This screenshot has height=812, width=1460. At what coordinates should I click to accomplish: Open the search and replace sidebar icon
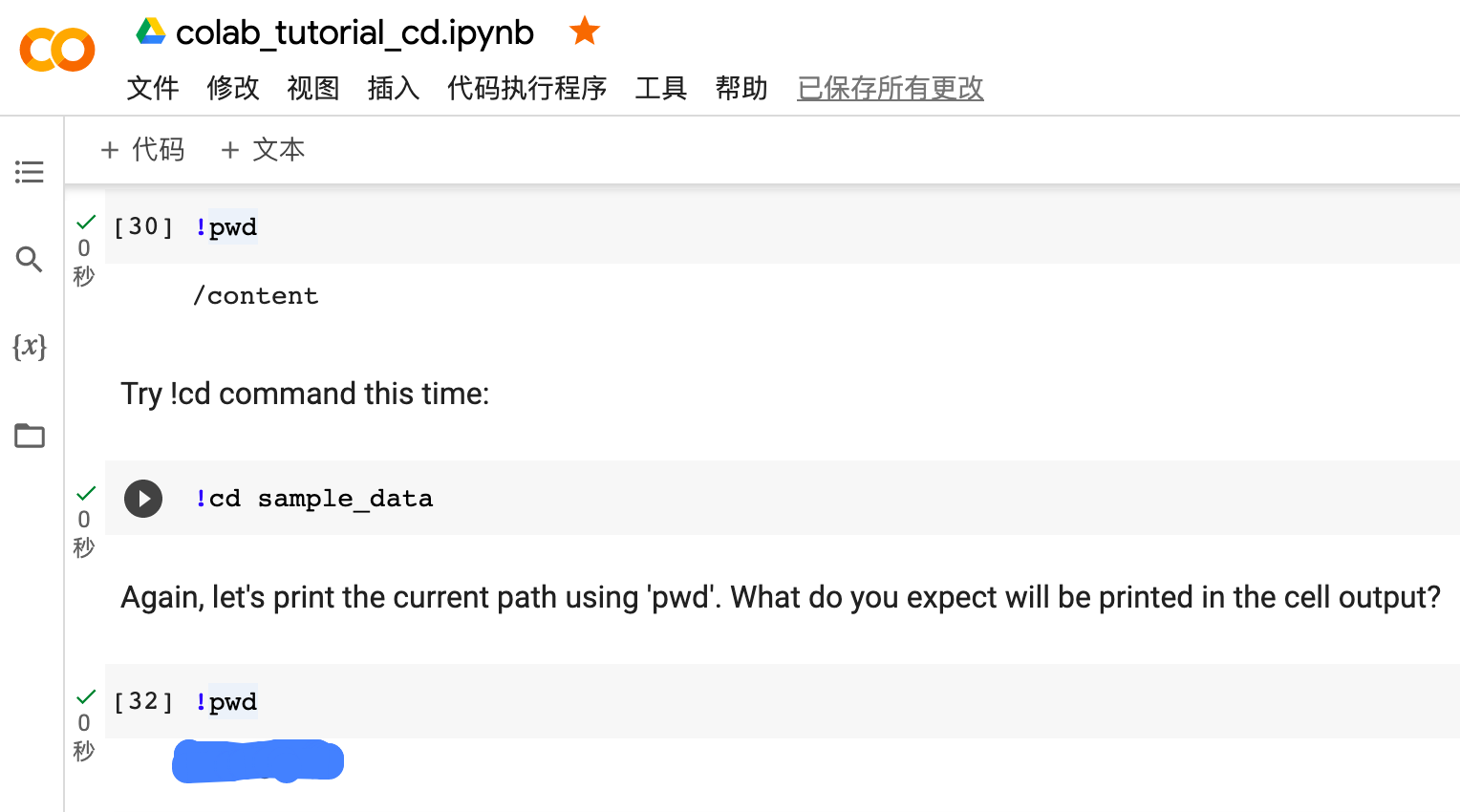click(30, 259)
